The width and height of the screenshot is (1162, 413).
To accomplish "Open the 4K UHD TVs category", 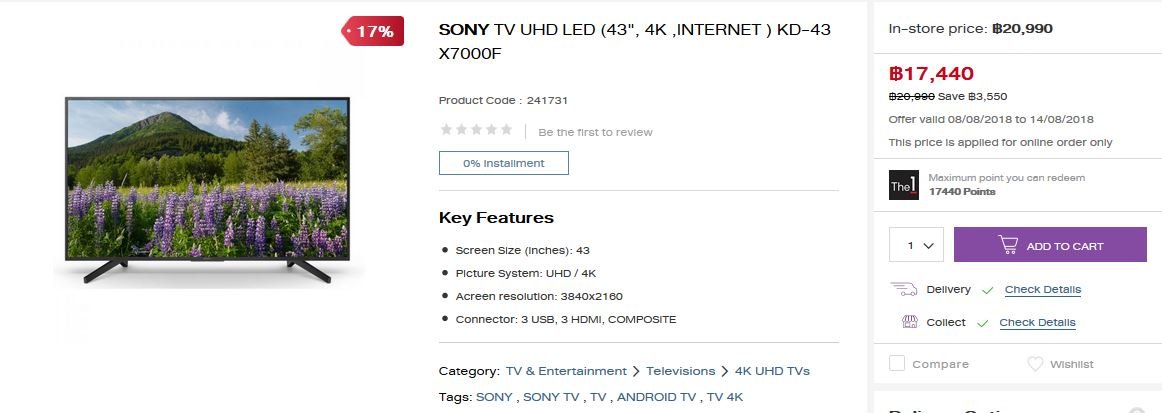I will [772, 371].
